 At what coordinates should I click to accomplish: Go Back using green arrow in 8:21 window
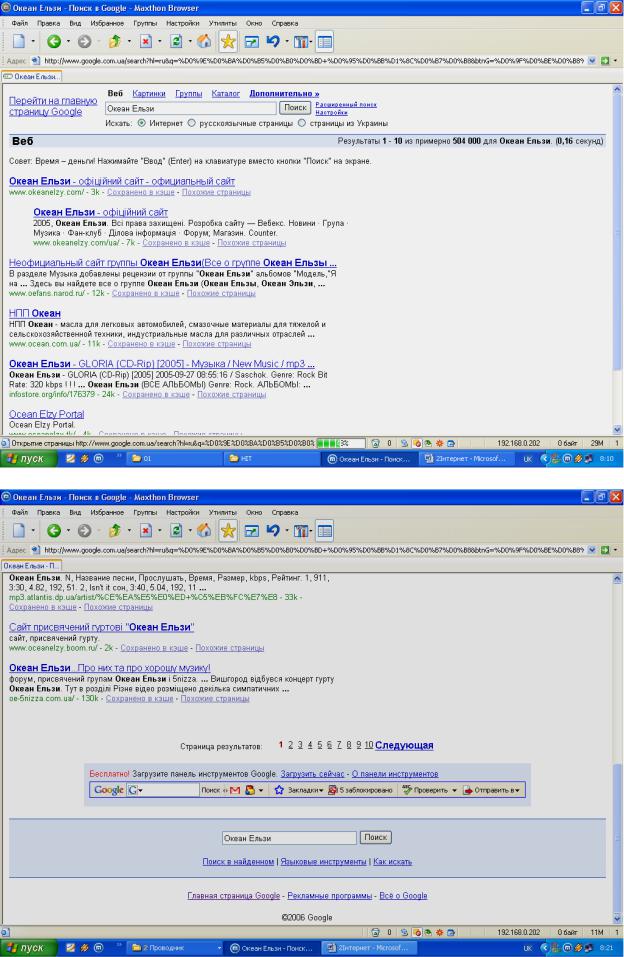[x=54, y=530]
